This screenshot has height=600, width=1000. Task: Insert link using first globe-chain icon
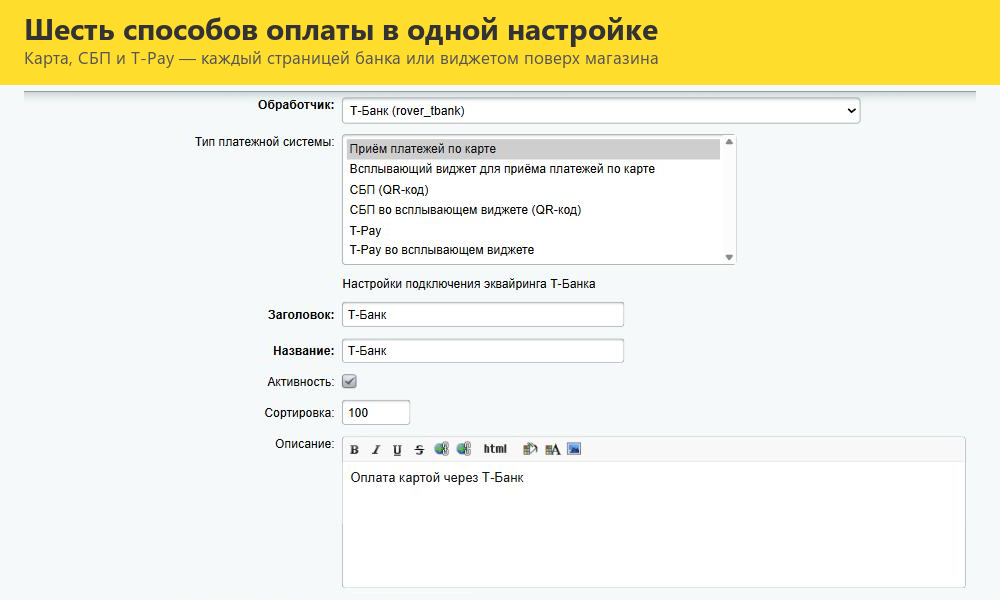click(441, 449)
